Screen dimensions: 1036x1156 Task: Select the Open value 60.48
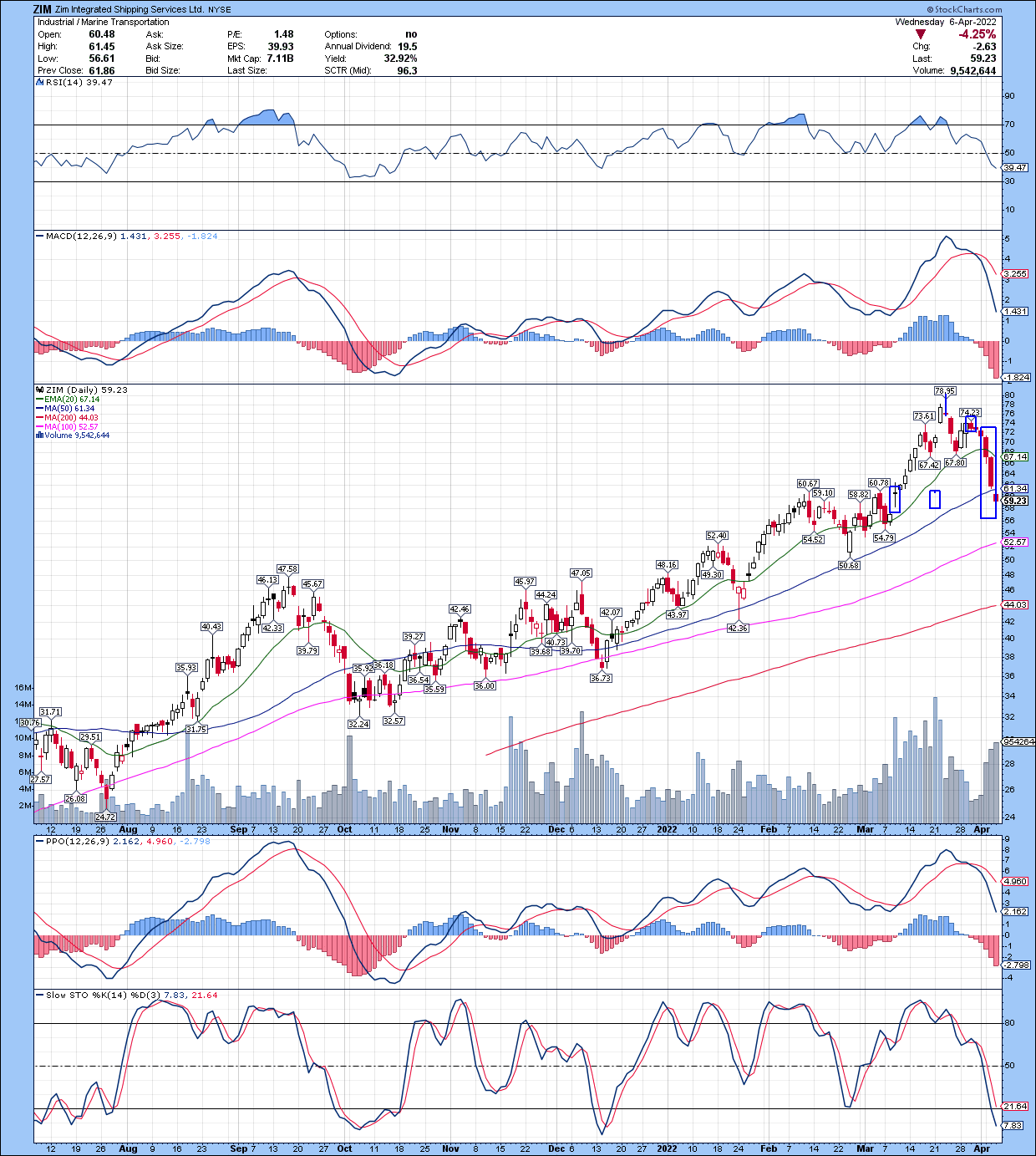102,34
